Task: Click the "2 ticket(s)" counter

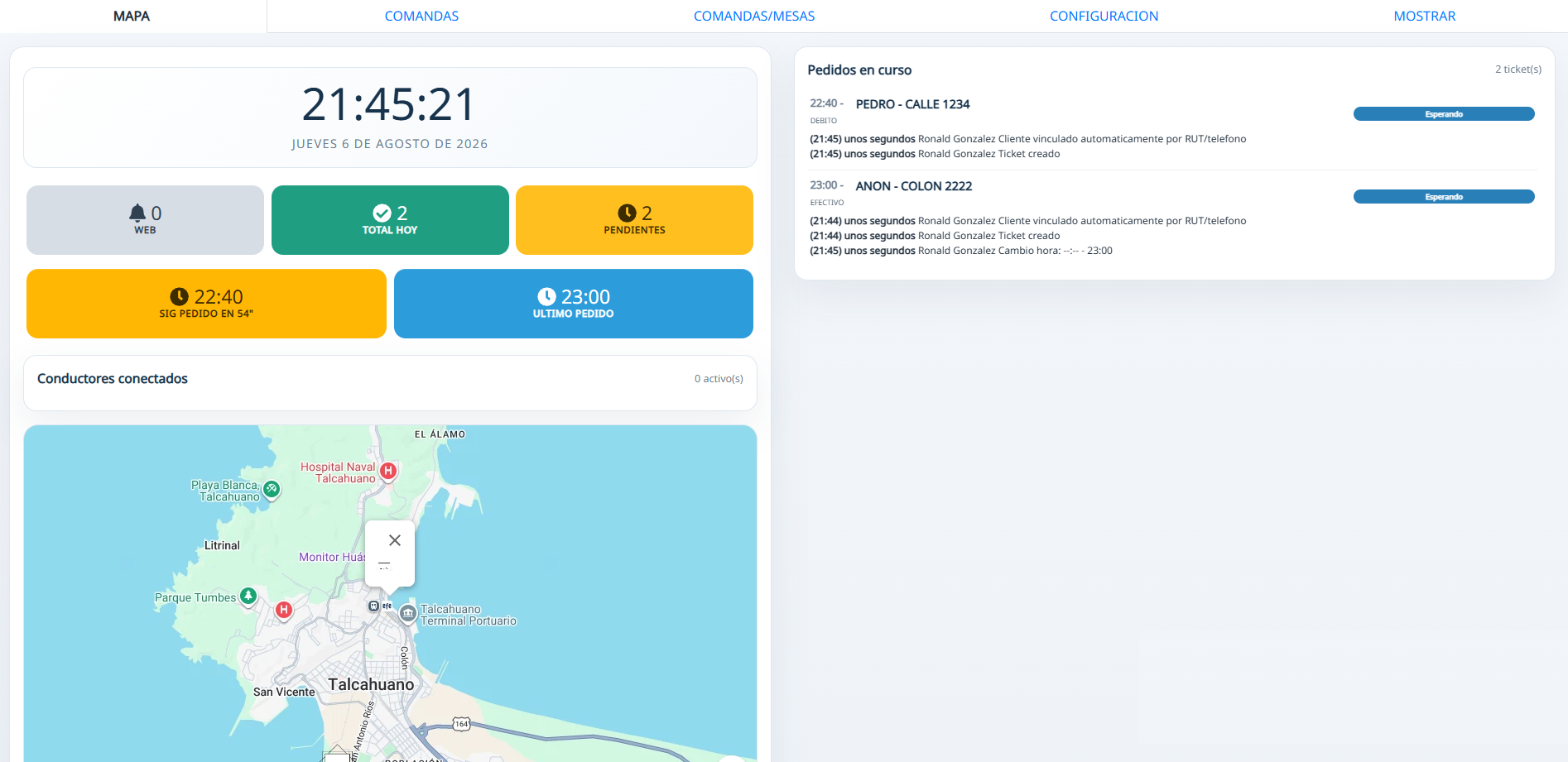Action: [x=1518, y=69]
